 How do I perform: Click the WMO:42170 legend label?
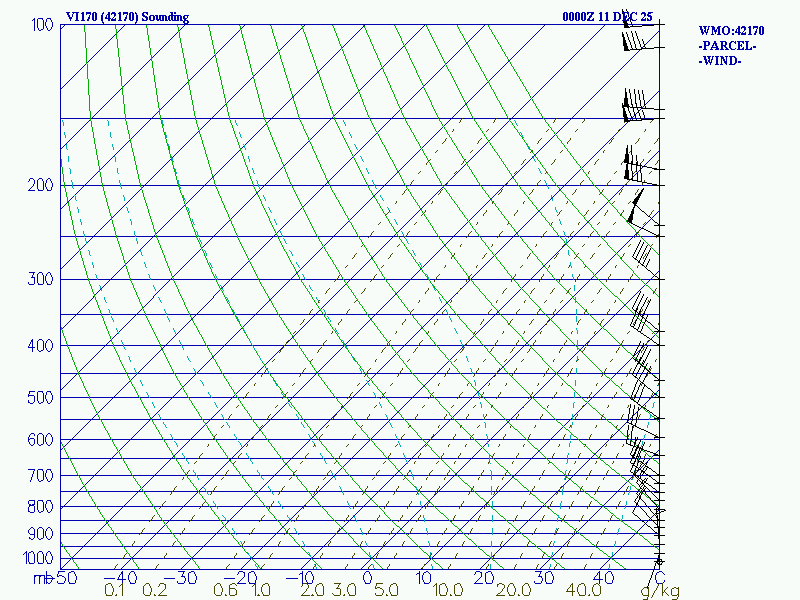pos(731,31)
